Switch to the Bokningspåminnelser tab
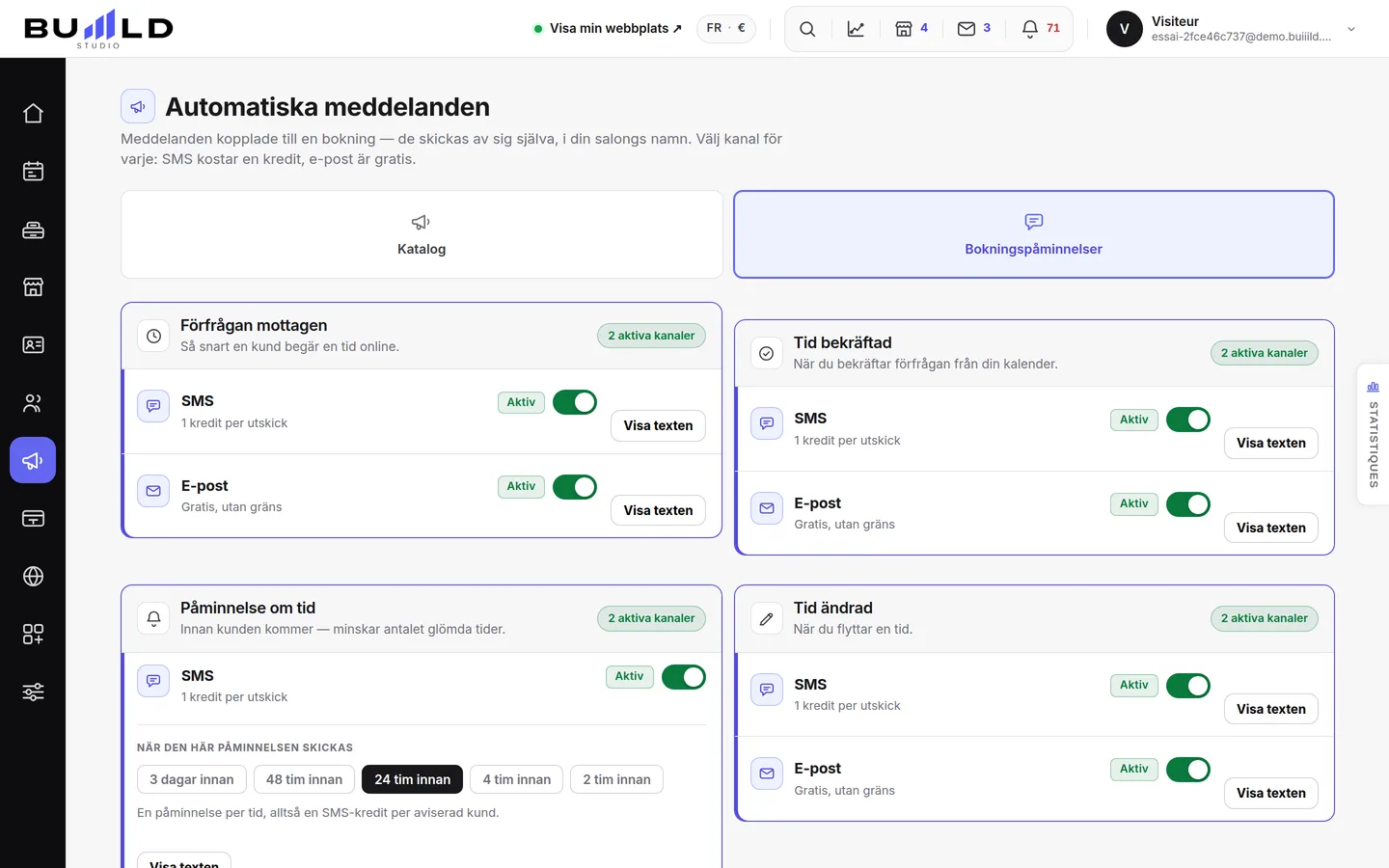The height and width of the screenshot is (868, 1389). tap(1034, 234)
